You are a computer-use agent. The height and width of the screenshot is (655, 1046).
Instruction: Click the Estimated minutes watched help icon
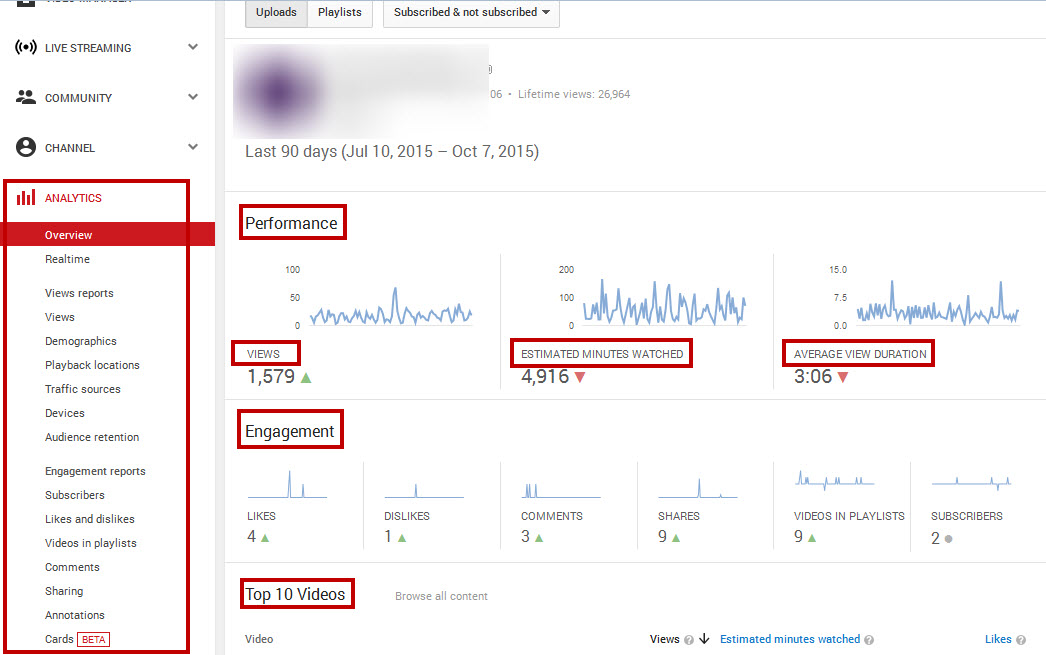868,639
